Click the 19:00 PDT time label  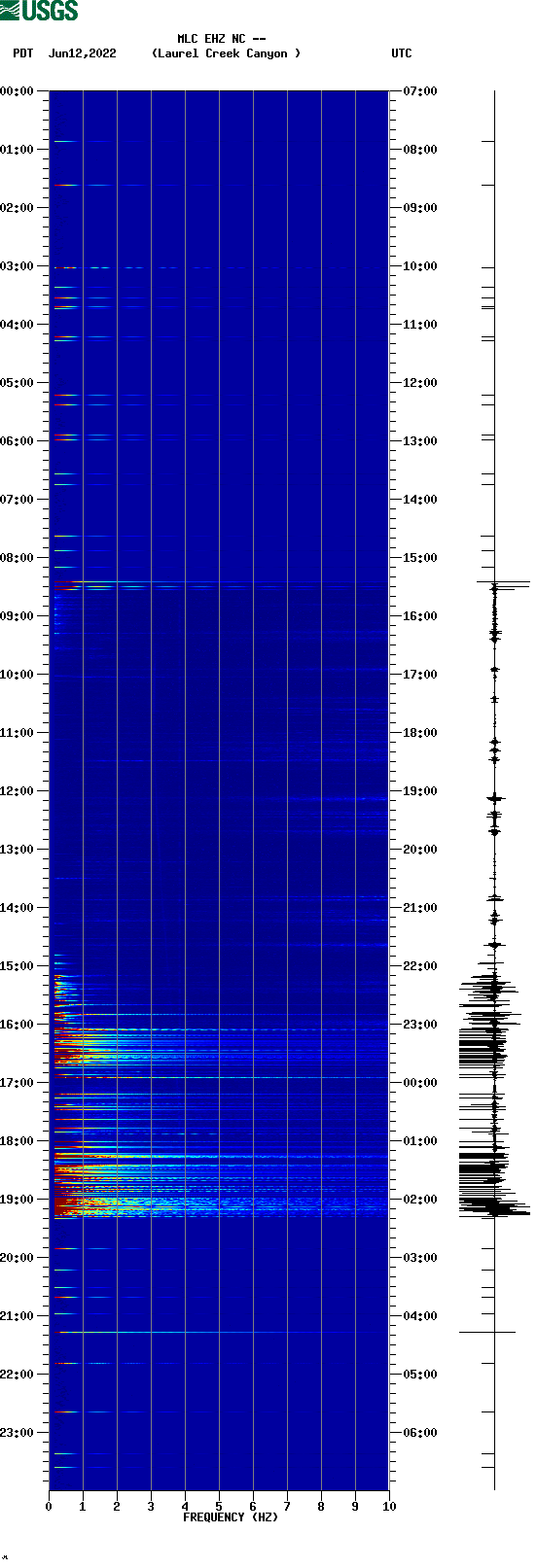pos(18,1200)
